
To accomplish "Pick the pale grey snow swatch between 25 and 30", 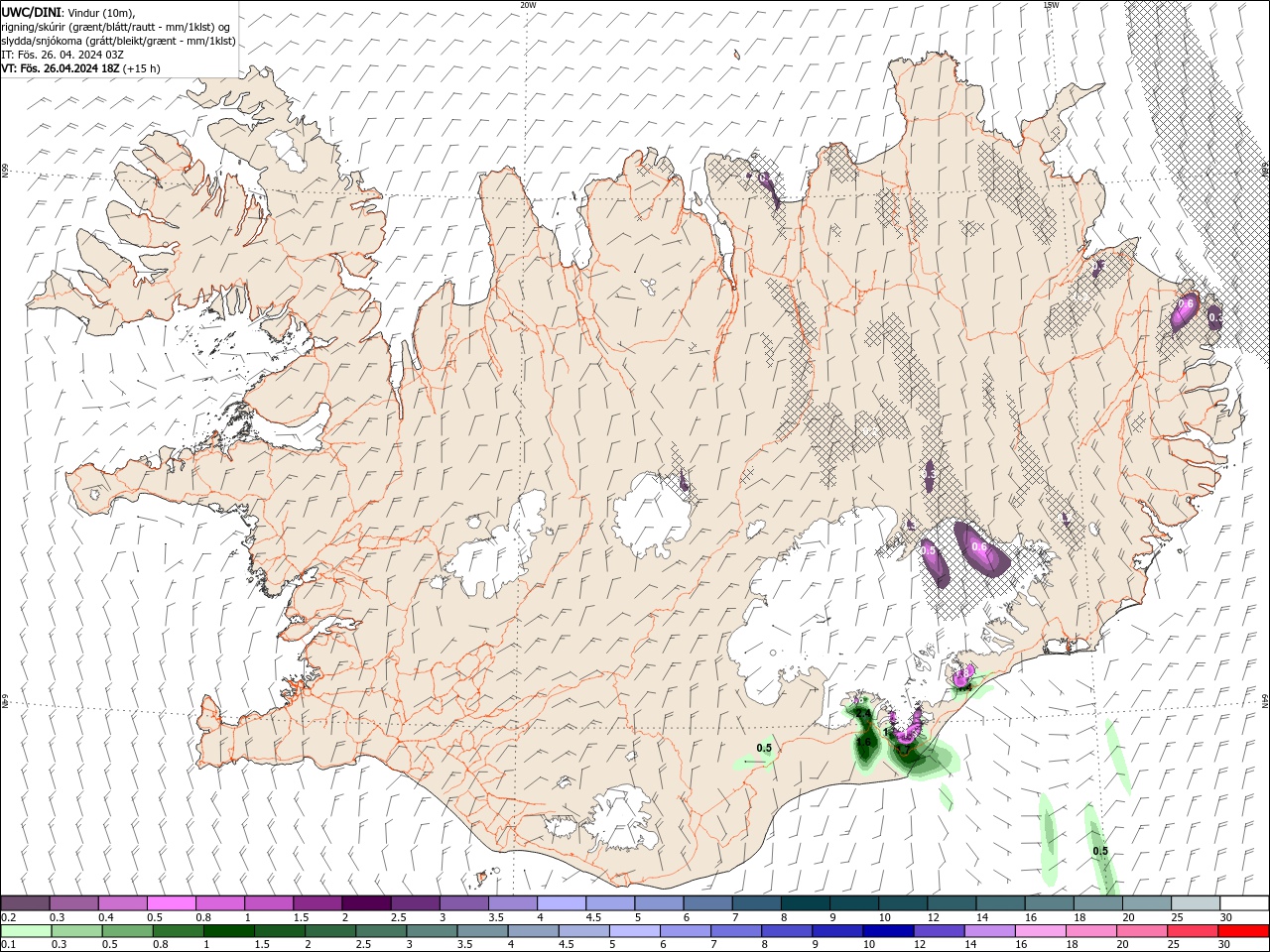I will (x=1196, y=902).
